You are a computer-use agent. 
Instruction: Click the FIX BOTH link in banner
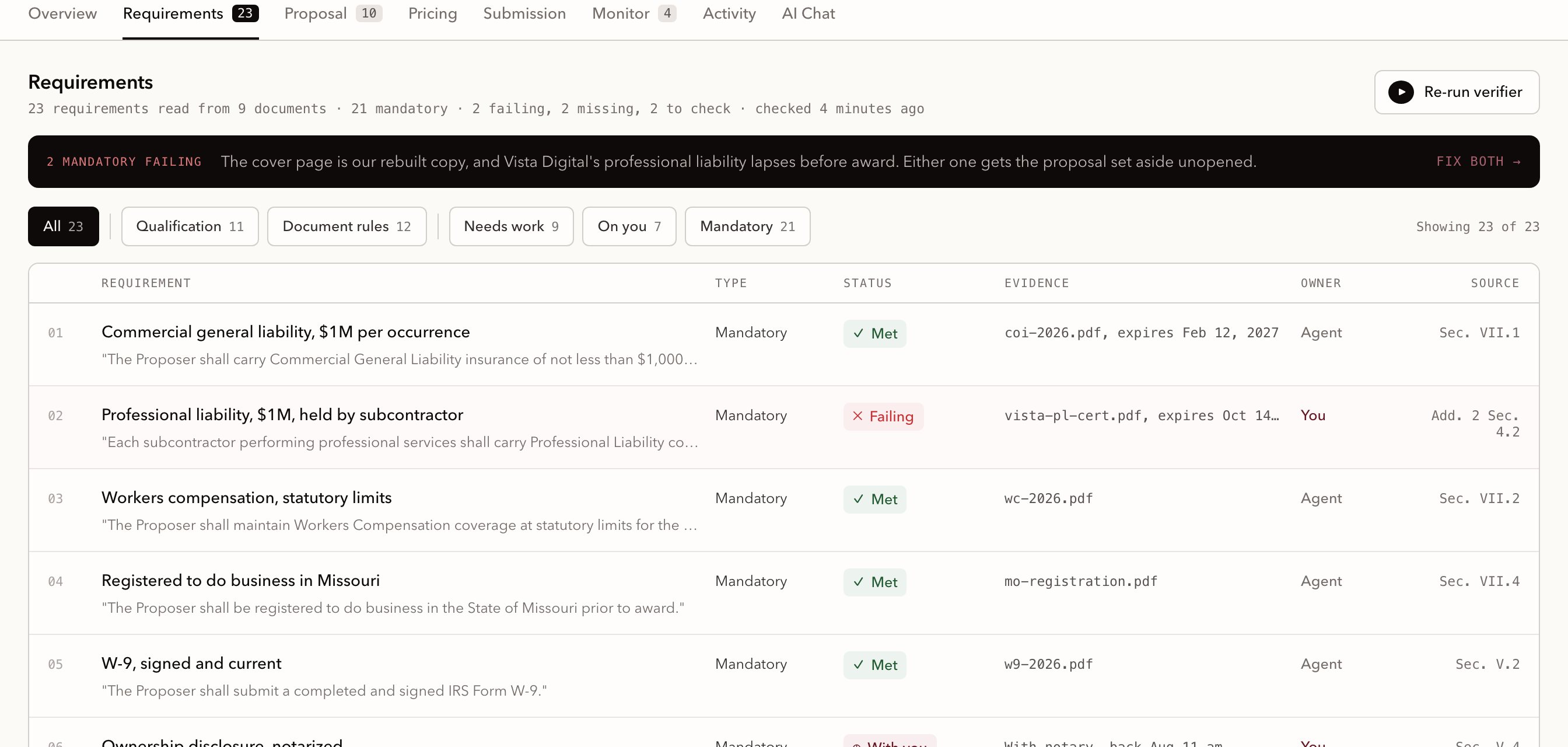tap(1479, 161)
